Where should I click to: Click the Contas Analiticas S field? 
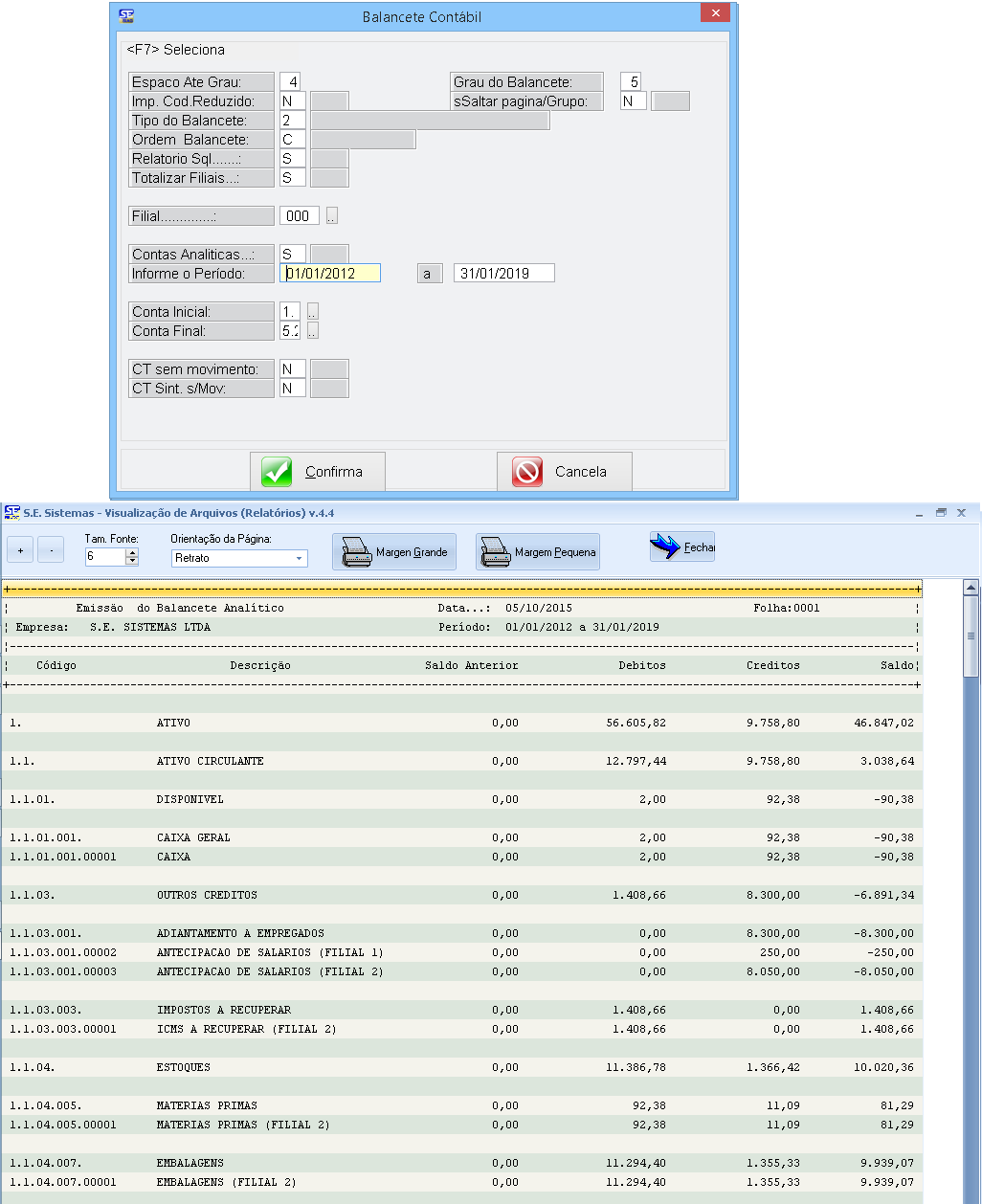pos(292,255)
